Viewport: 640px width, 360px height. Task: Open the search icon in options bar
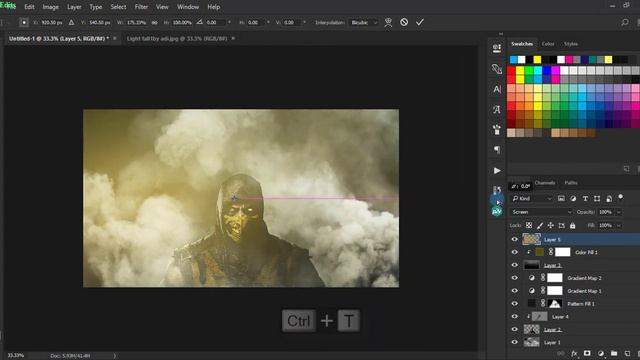624,22
